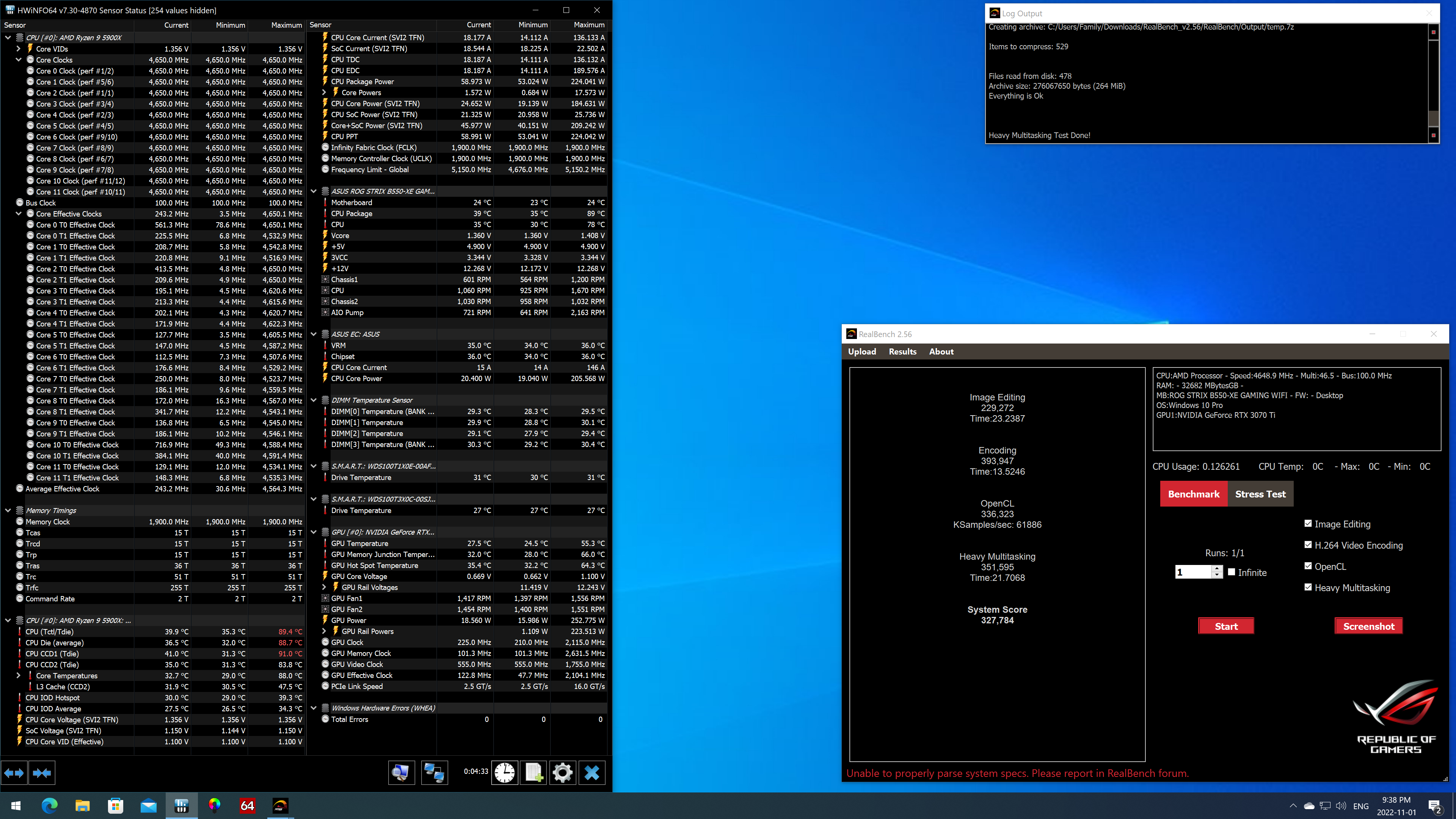This screenshot has height=819, width=1456.
Task: Click ENG language indicator
Action: point(1361,806)
